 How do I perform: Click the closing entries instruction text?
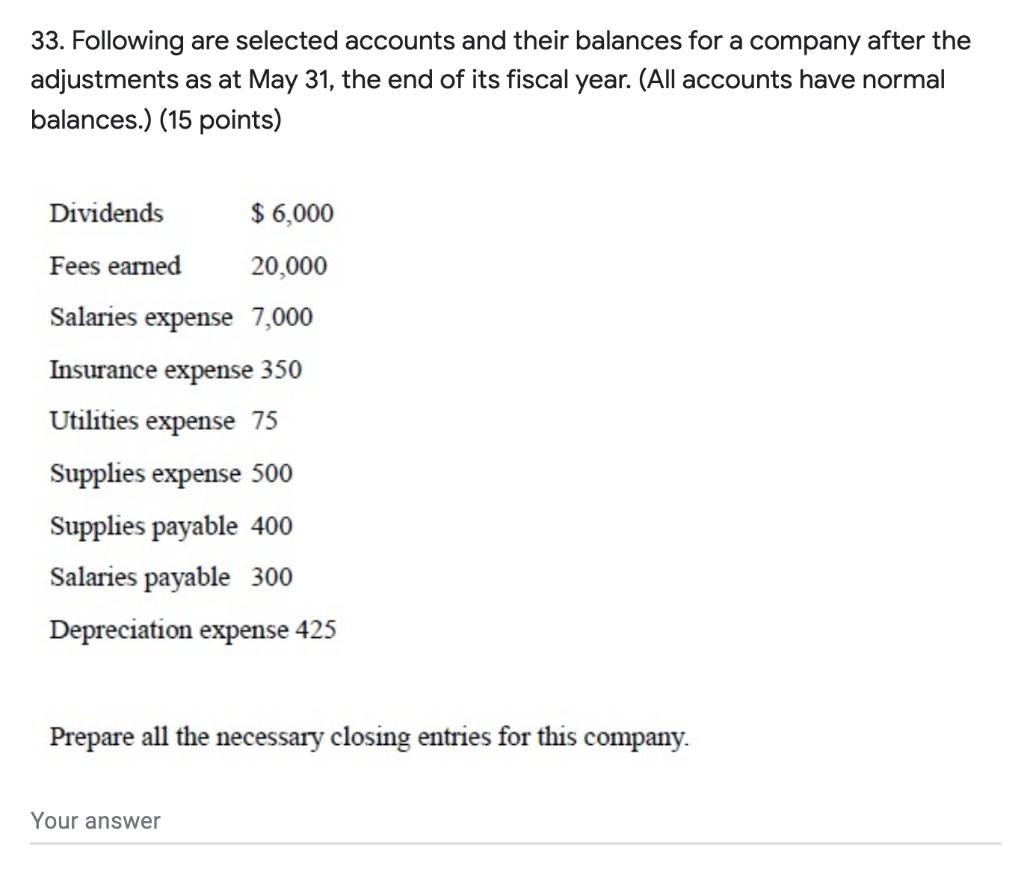370,737
